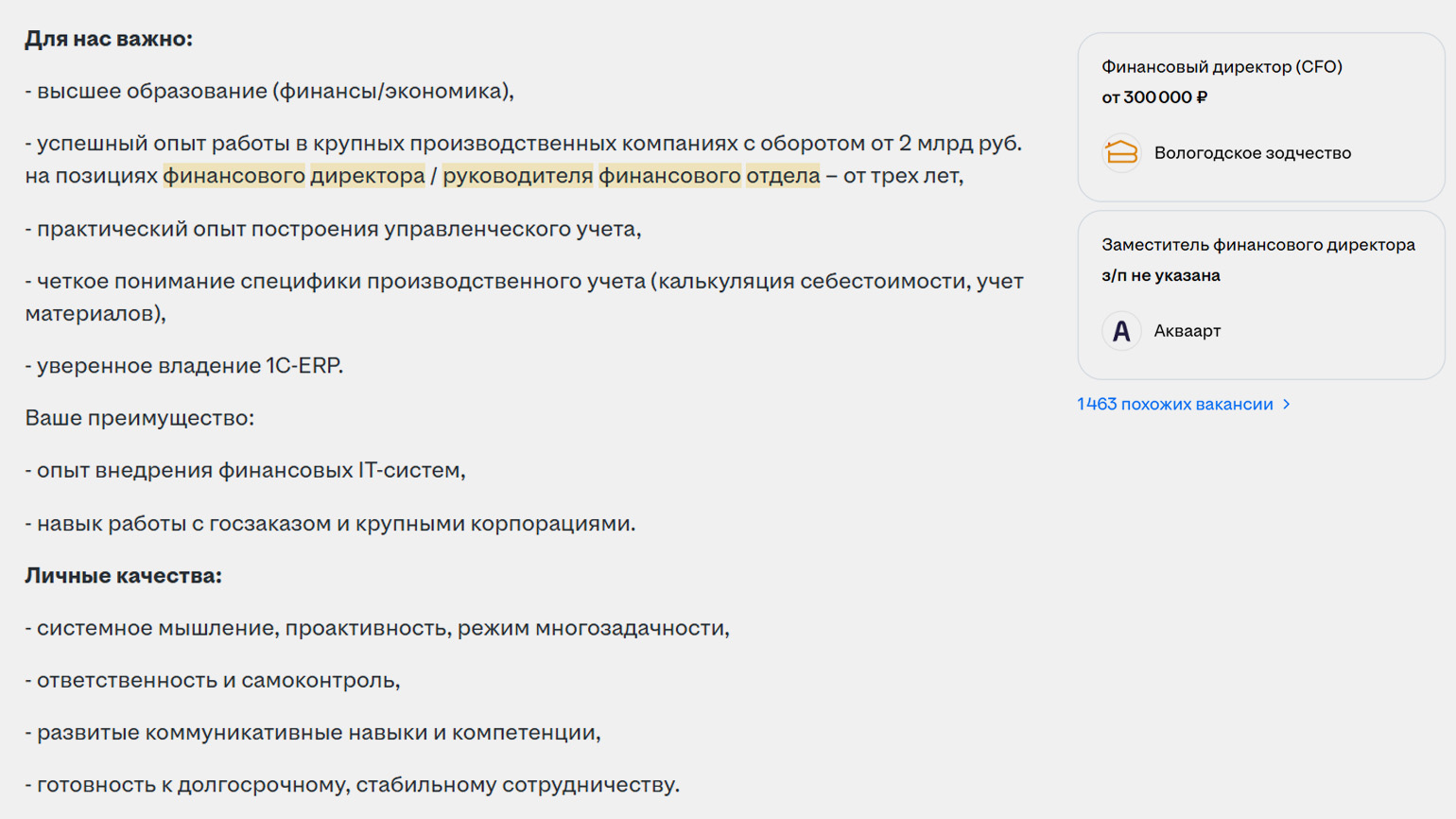
Task: Click the highlighted word руководителя
Action: 517,176
